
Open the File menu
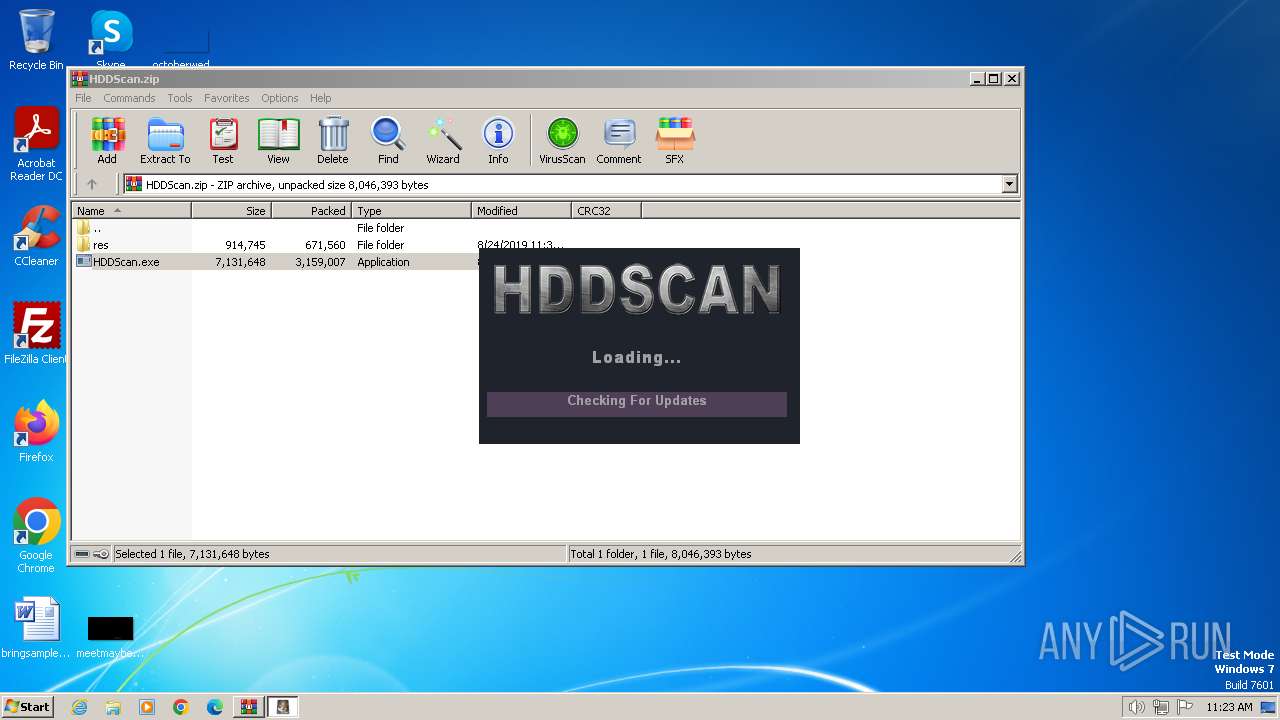83,98
